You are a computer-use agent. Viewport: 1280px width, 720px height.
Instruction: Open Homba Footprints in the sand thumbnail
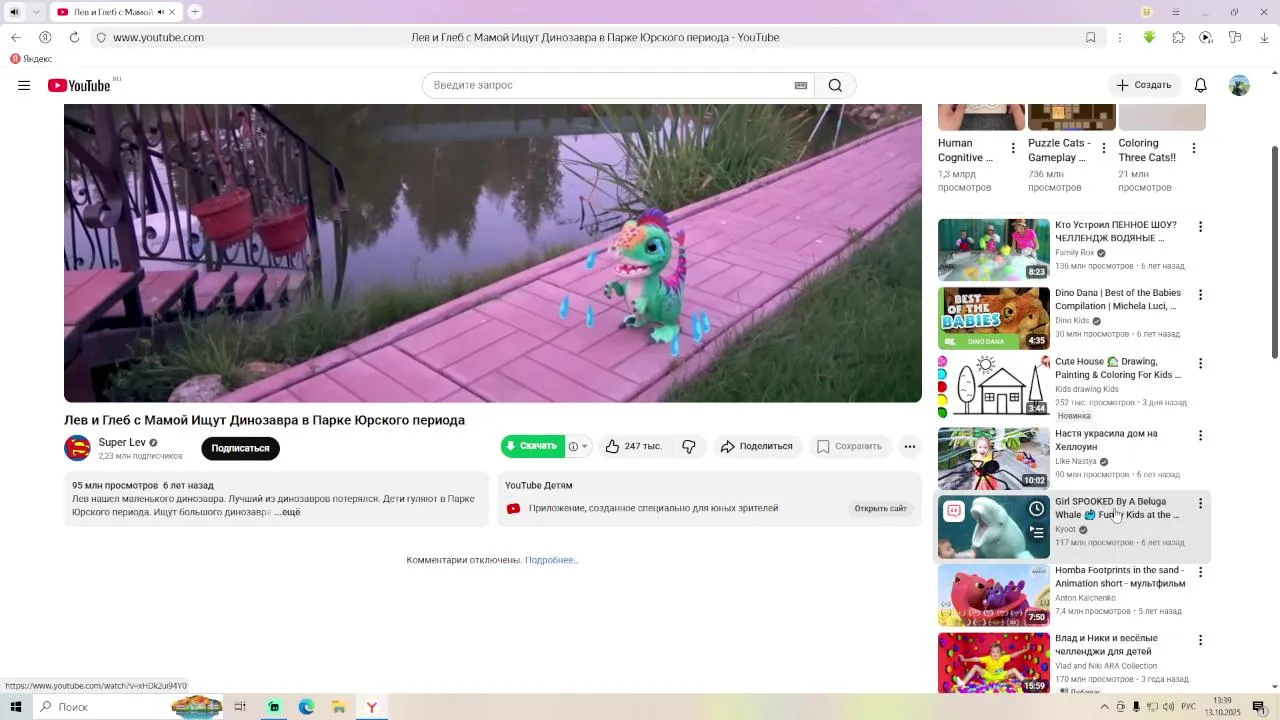click(993, 595)
